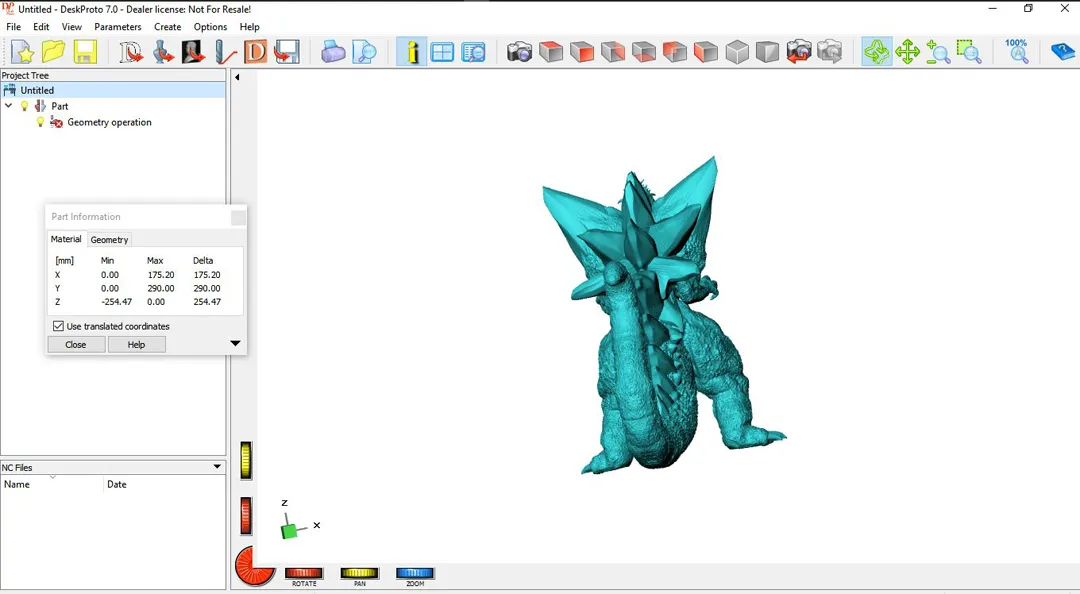1080x594 pixels.
Task: Select the plain light-grey isometric cube icon
Action: point(737,52)
